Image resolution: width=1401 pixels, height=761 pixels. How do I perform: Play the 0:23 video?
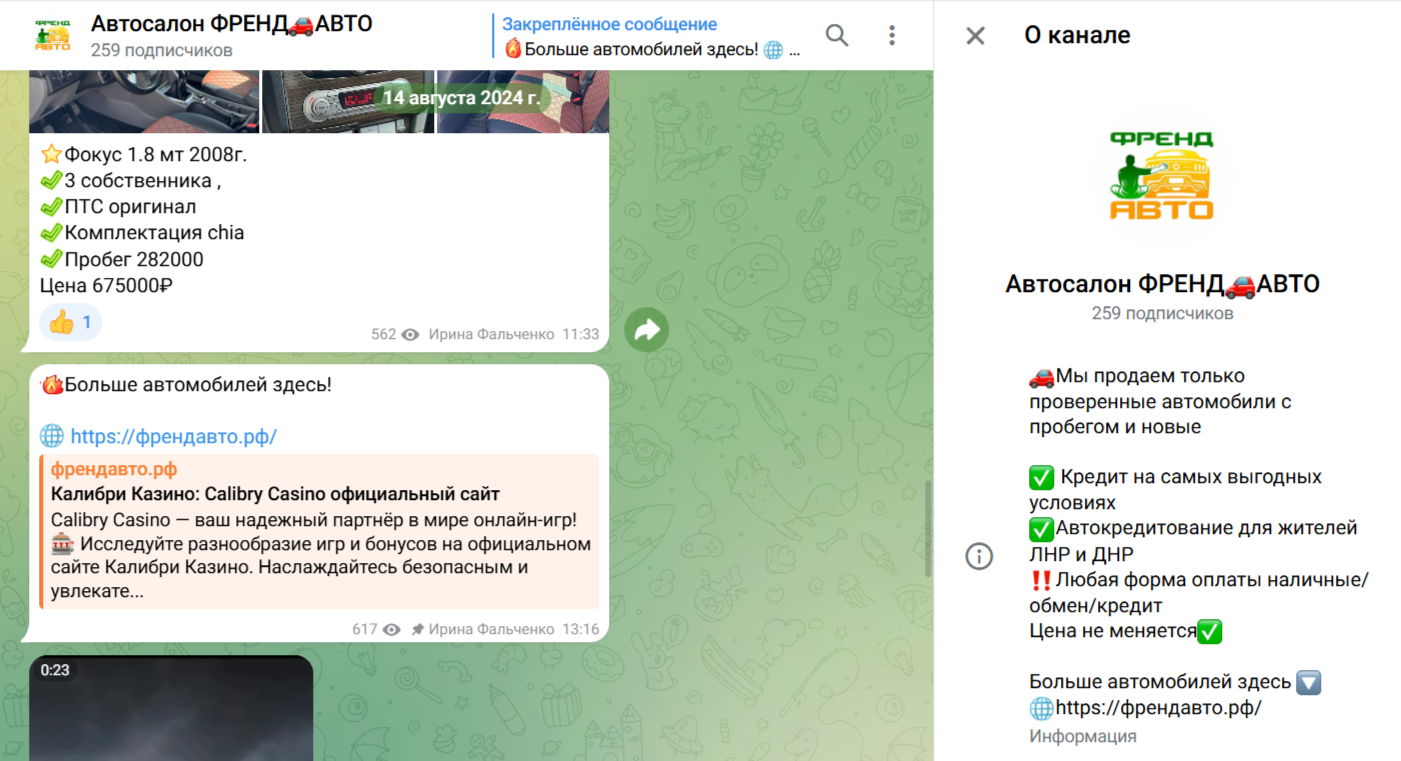[x=171, y=708]
